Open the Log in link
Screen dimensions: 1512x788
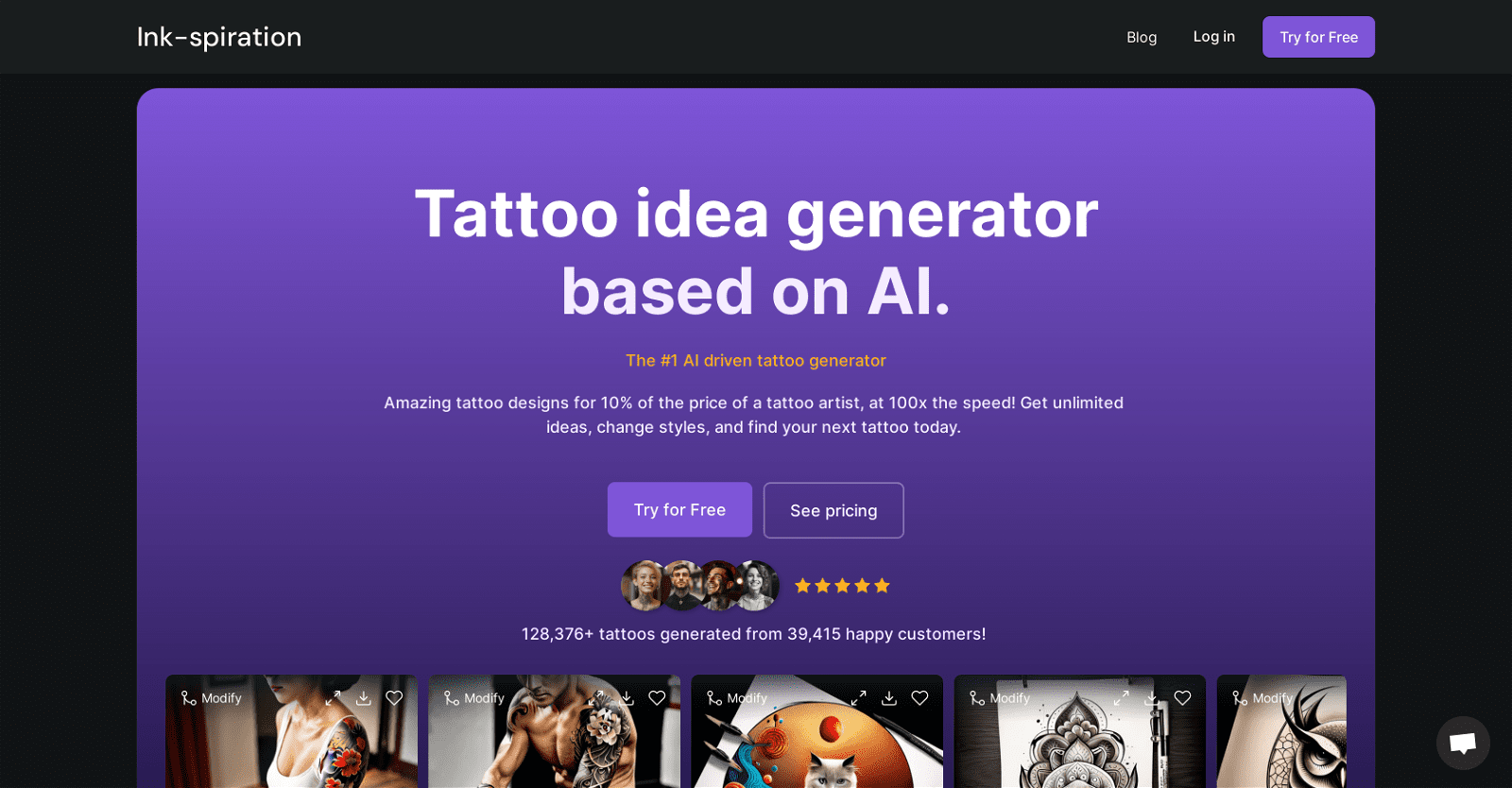click(1214, 36)
